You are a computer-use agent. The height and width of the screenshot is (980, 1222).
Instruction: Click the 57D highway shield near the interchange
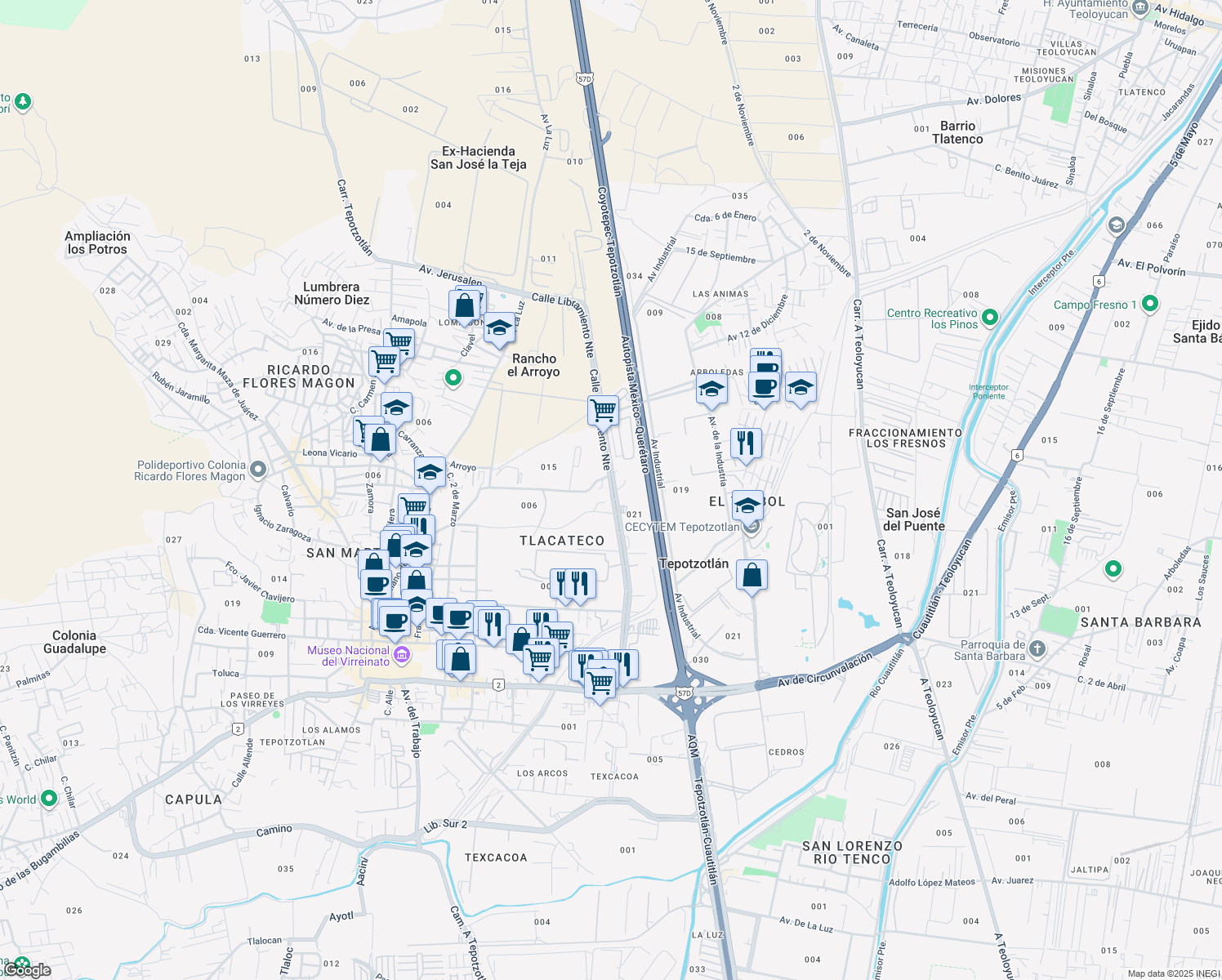(684, 692)
